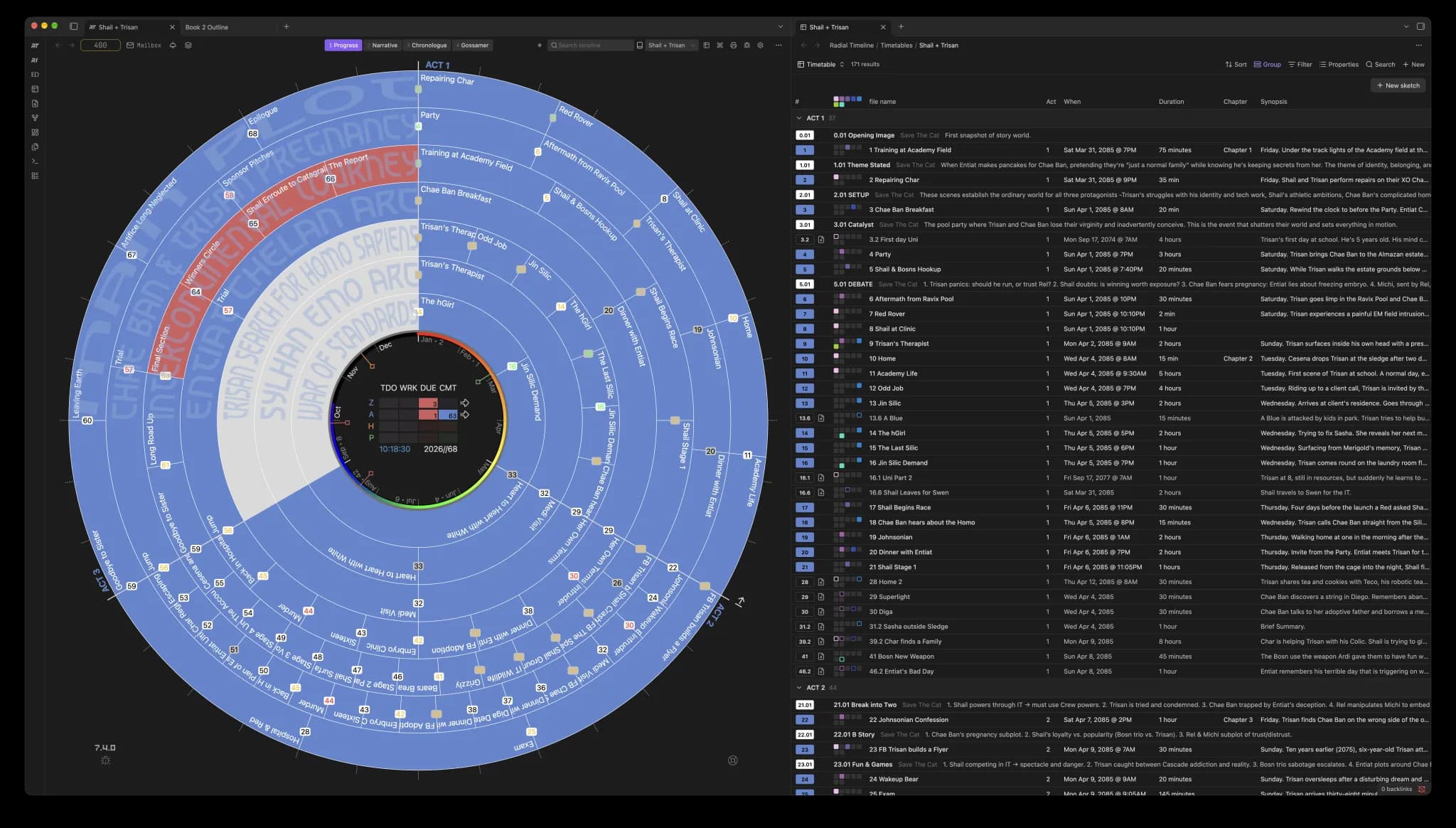
Task: Switch to the Book 2 Outline tab
Action: (207, 27)
